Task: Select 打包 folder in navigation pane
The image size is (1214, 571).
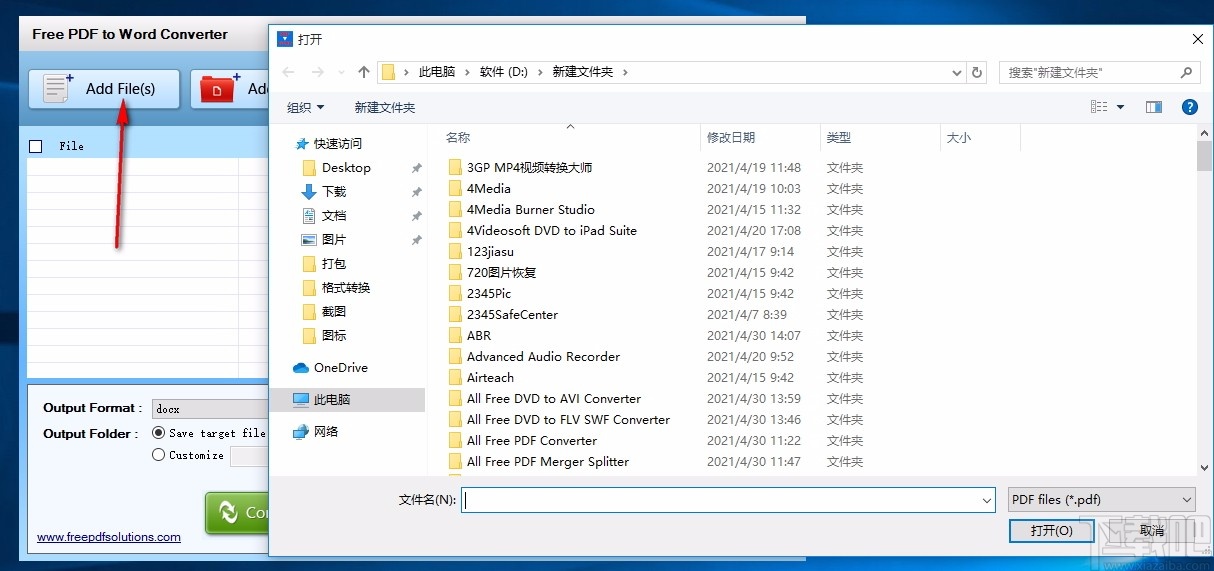Action: pyautogui.click(x=334, y=264)
